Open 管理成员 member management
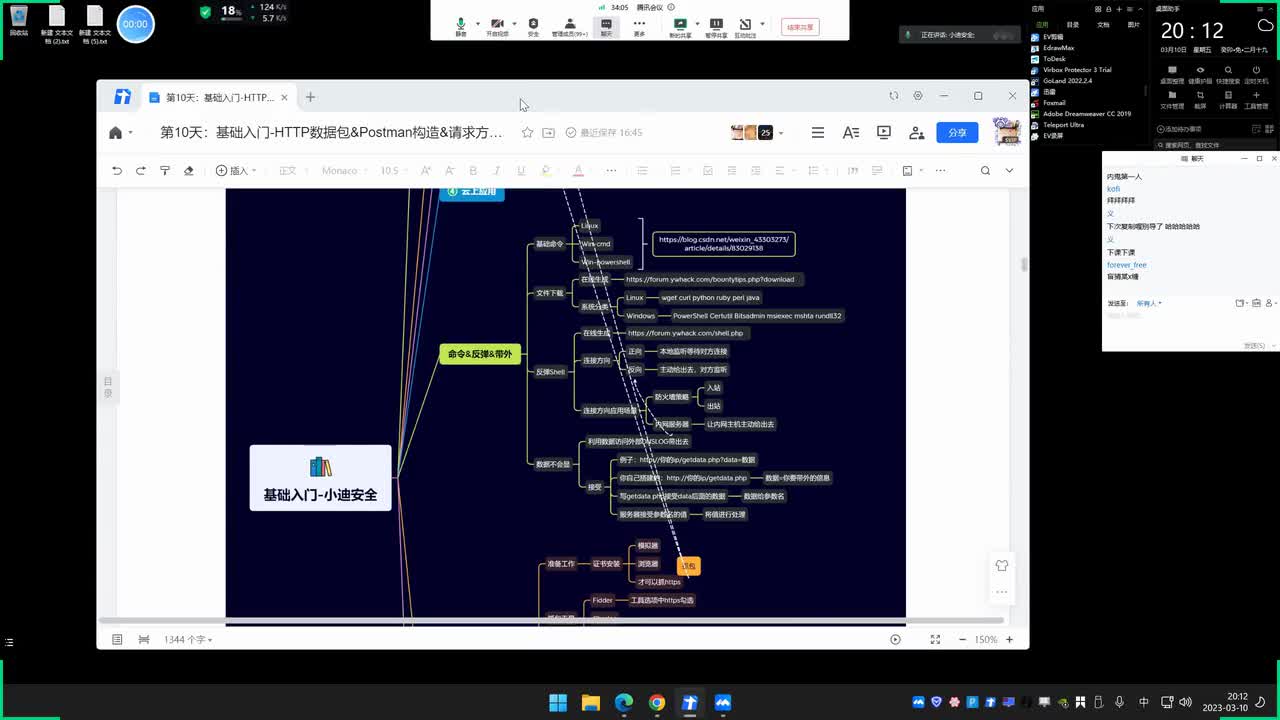Viewport: 1280px width, 720px height. pos(570,26)
